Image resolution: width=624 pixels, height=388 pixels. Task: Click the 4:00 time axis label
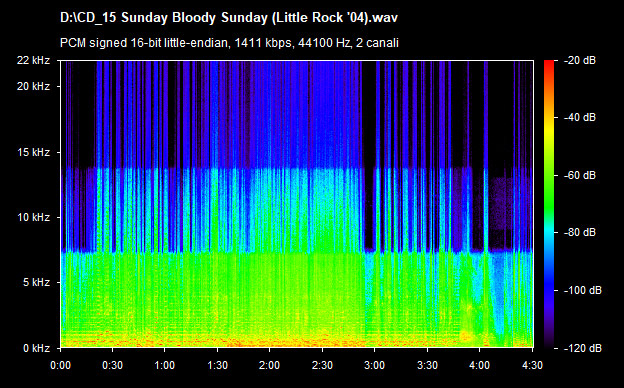point(480,365)
